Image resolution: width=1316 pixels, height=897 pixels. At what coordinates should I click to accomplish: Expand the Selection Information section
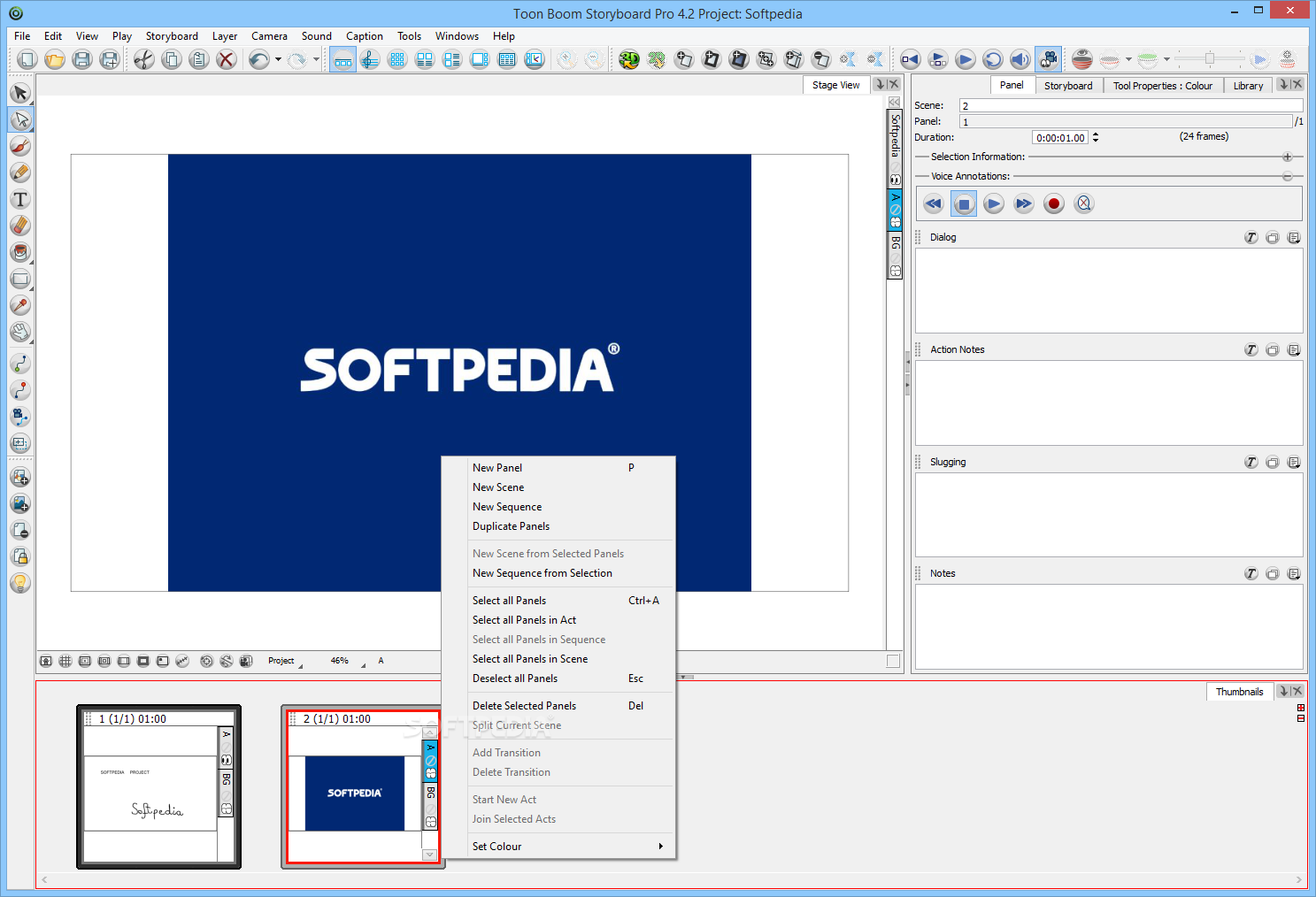(x=1287, y=157)
